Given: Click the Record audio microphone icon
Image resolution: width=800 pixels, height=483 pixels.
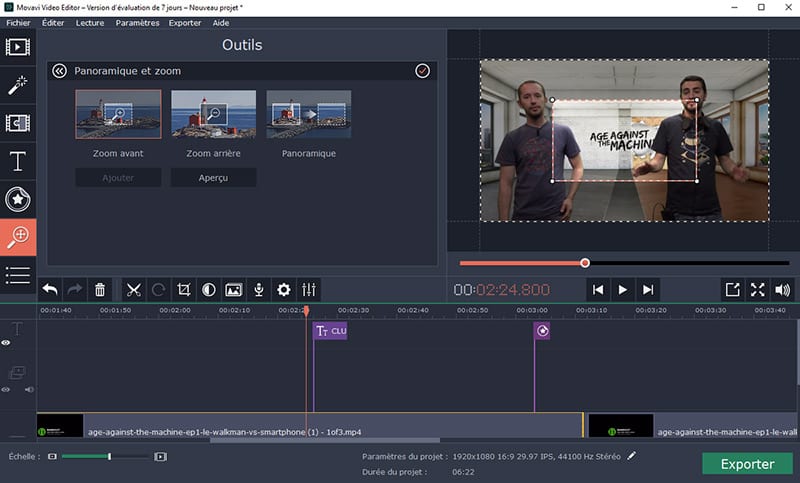Looking at the screenshot, I should pyautogui.click(x=259, y=290).
